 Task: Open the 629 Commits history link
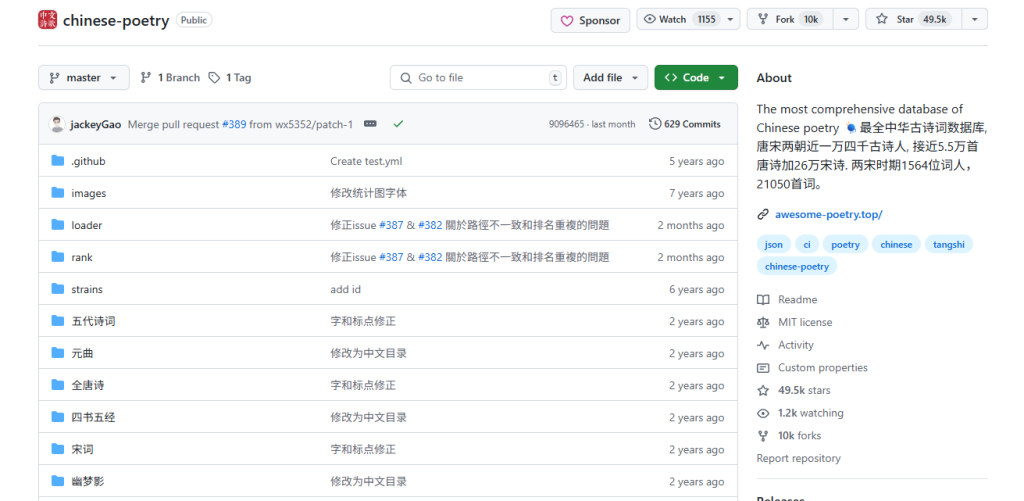pos(685,124)
